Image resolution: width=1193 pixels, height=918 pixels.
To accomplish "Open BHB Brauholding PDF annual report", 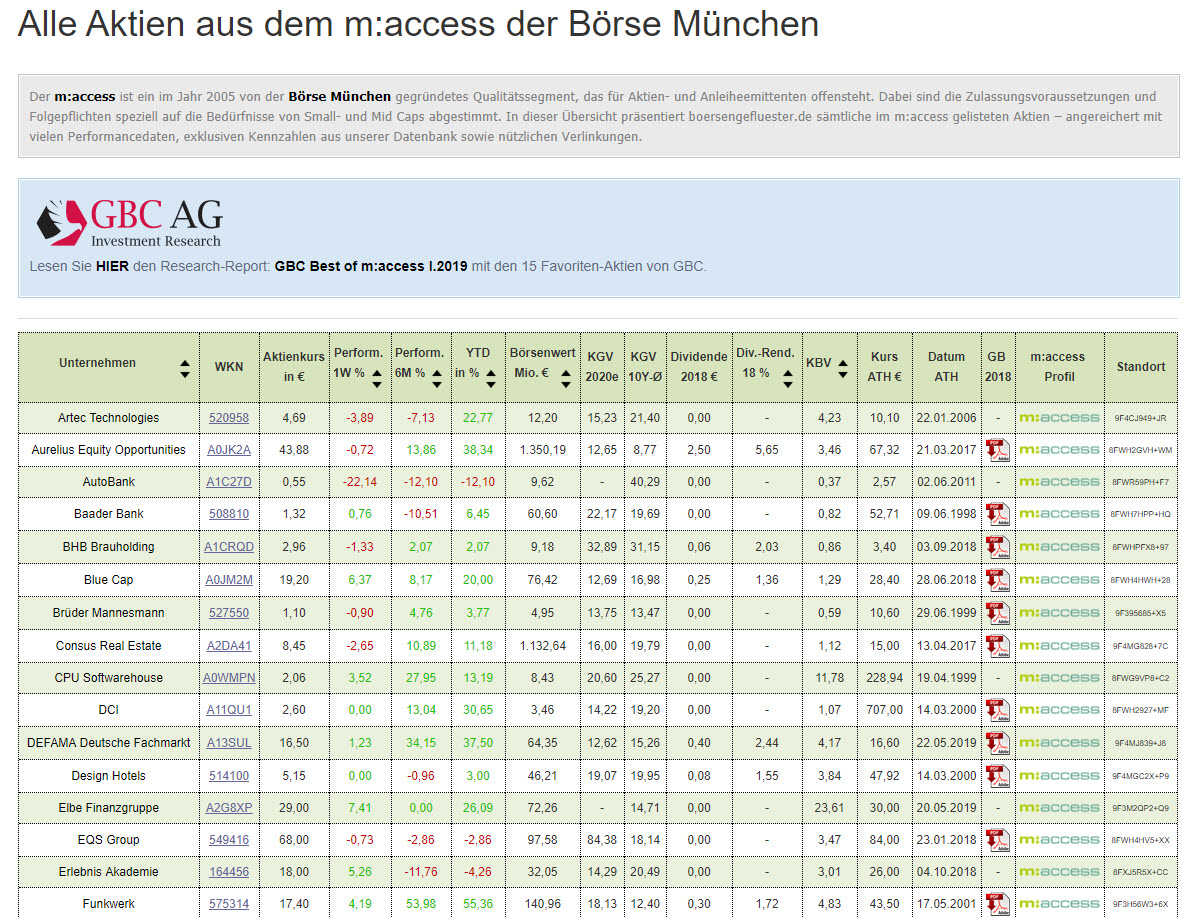I will (997, 547).
